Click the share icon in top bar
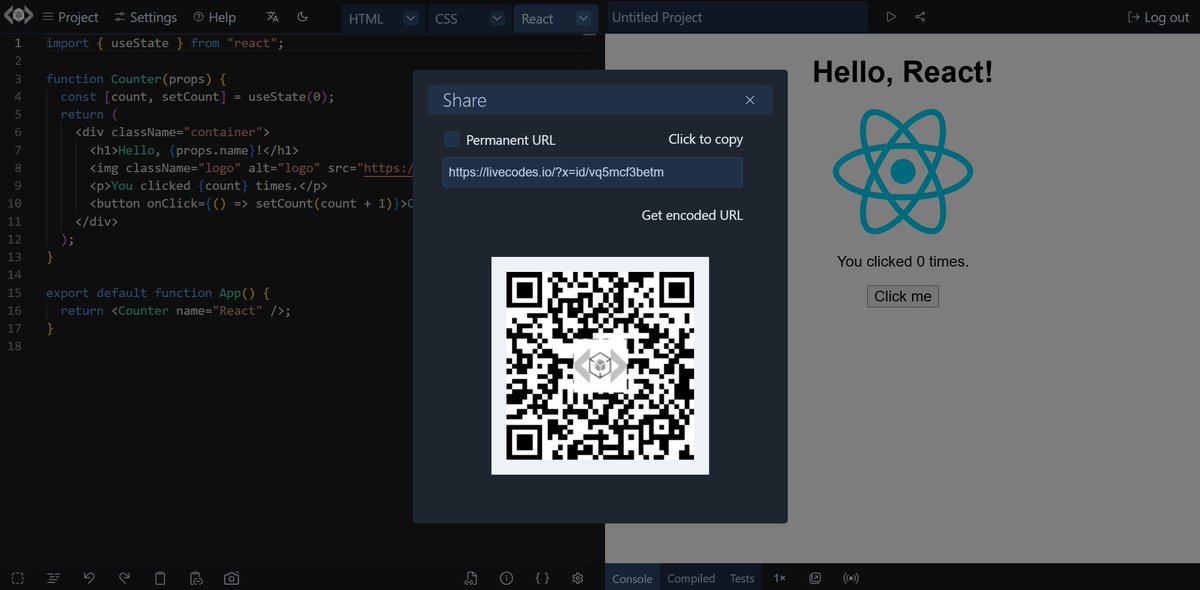 point(920,17)
